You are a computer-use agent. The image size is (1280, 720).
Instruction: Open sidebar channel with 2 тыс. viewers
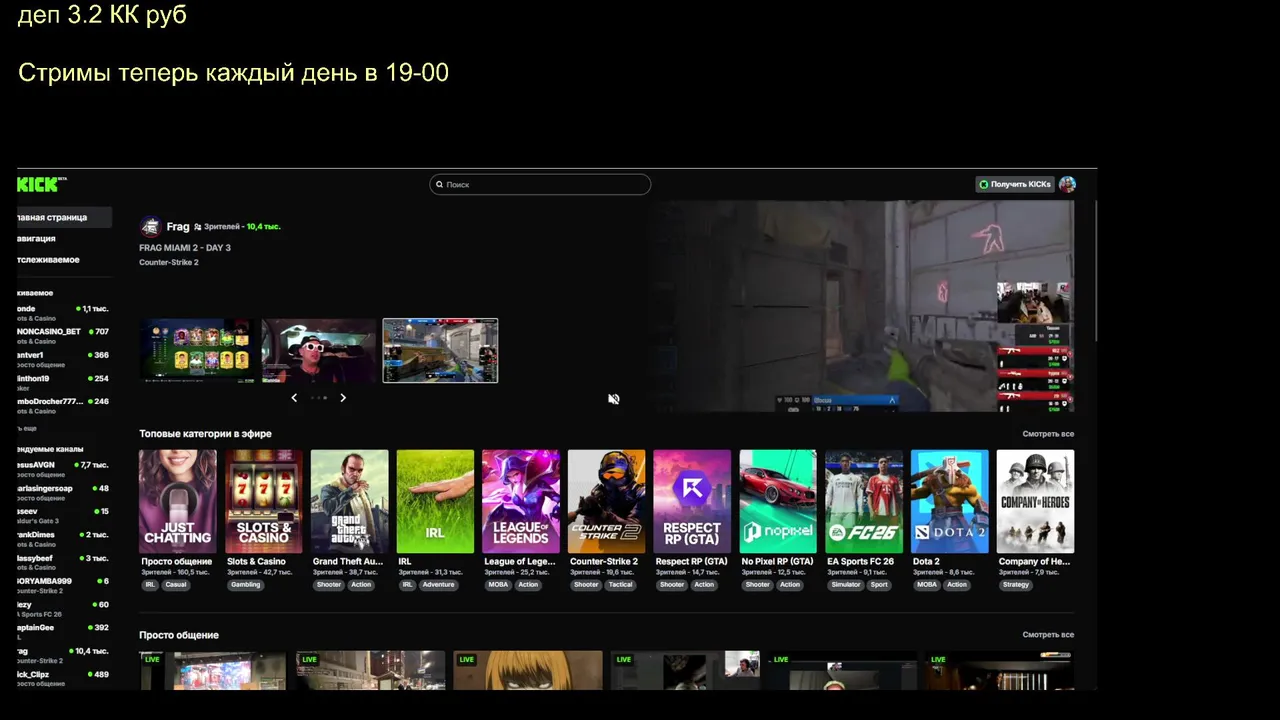coord(64,538)
